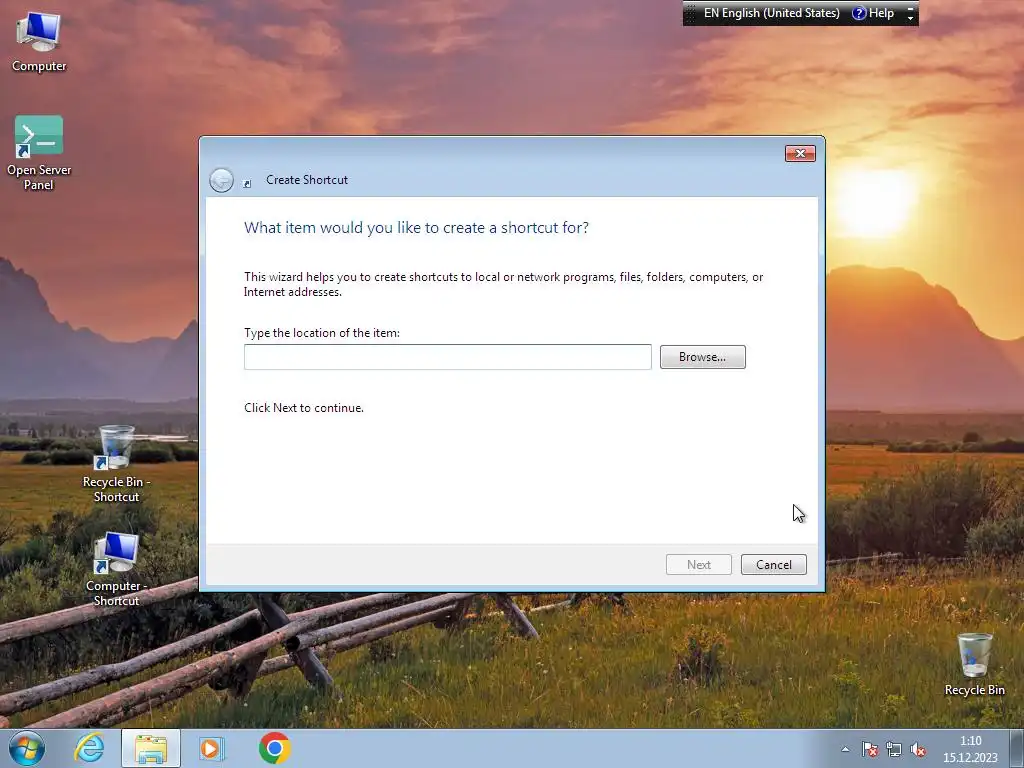Click the language bar drag handle

click(x=690, y=13)
